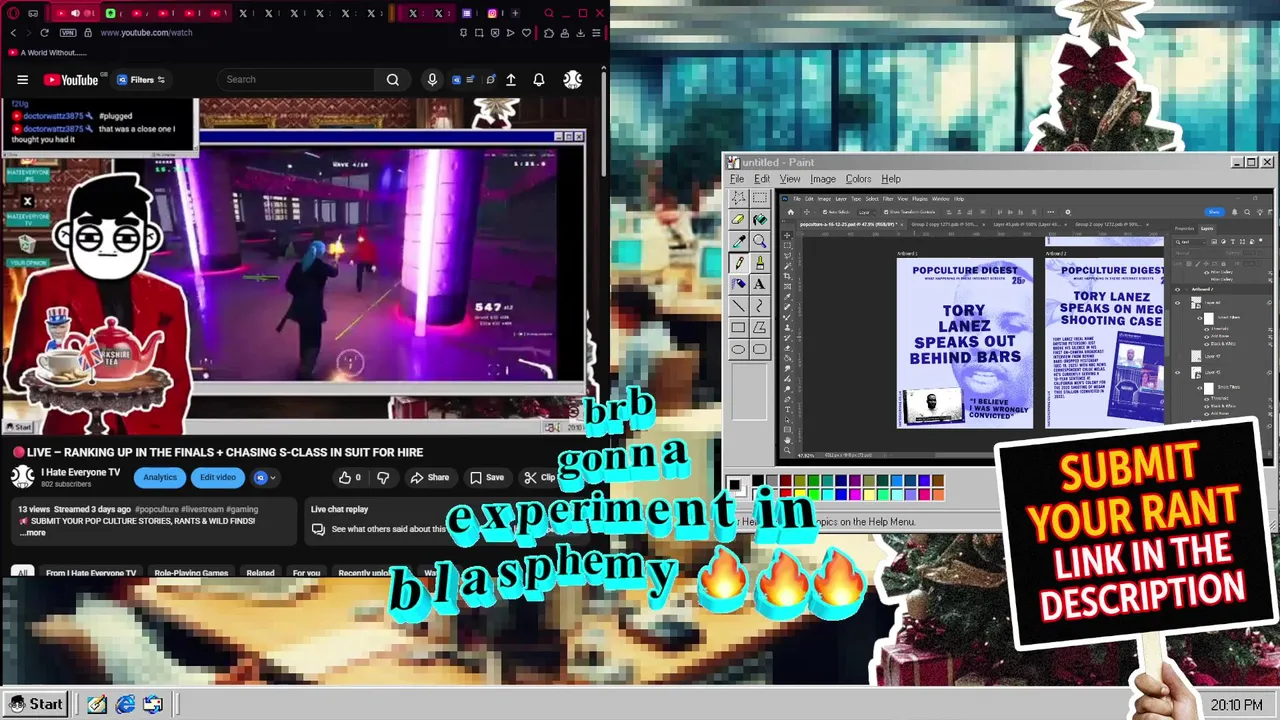
Task: Select the Pencil tool in Paint
Action: (x=738, y=263)
